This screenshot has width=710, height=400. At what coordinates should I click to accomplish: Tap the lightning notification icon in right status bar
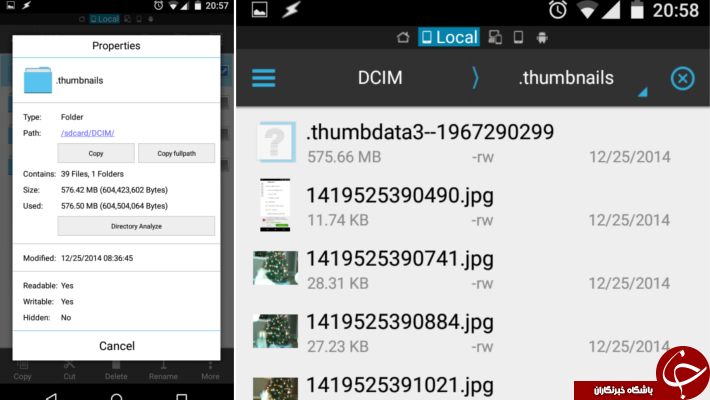[x=291, y=10]
